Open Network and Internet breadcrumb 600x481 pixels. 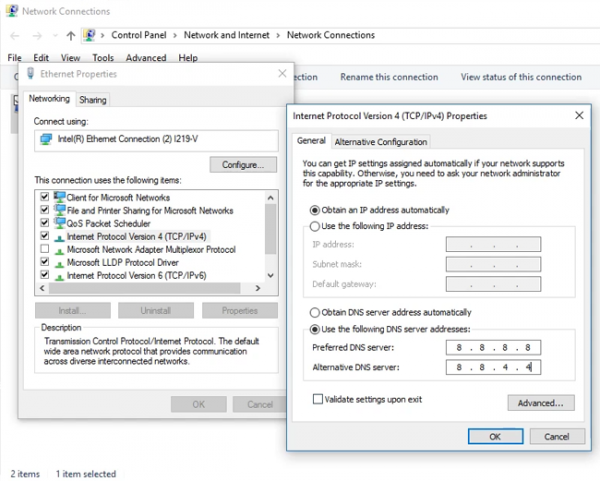[227, 35]
